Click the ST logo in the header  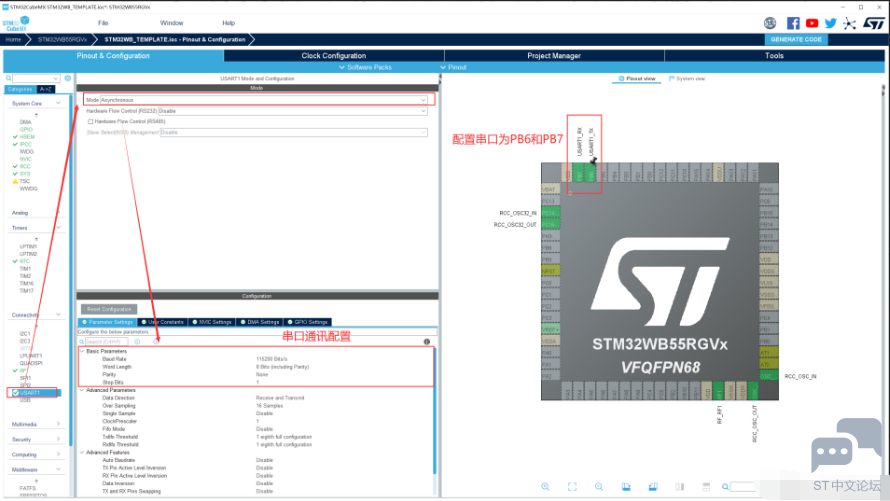[x=874, y=23]
